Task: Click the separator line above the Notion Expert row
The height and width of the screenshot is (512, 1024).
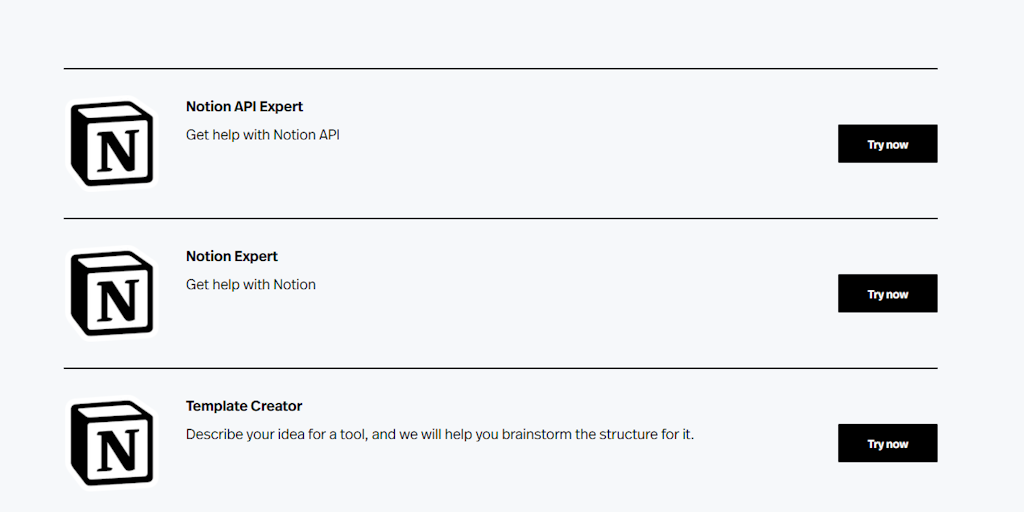Action: pos(500,218)
